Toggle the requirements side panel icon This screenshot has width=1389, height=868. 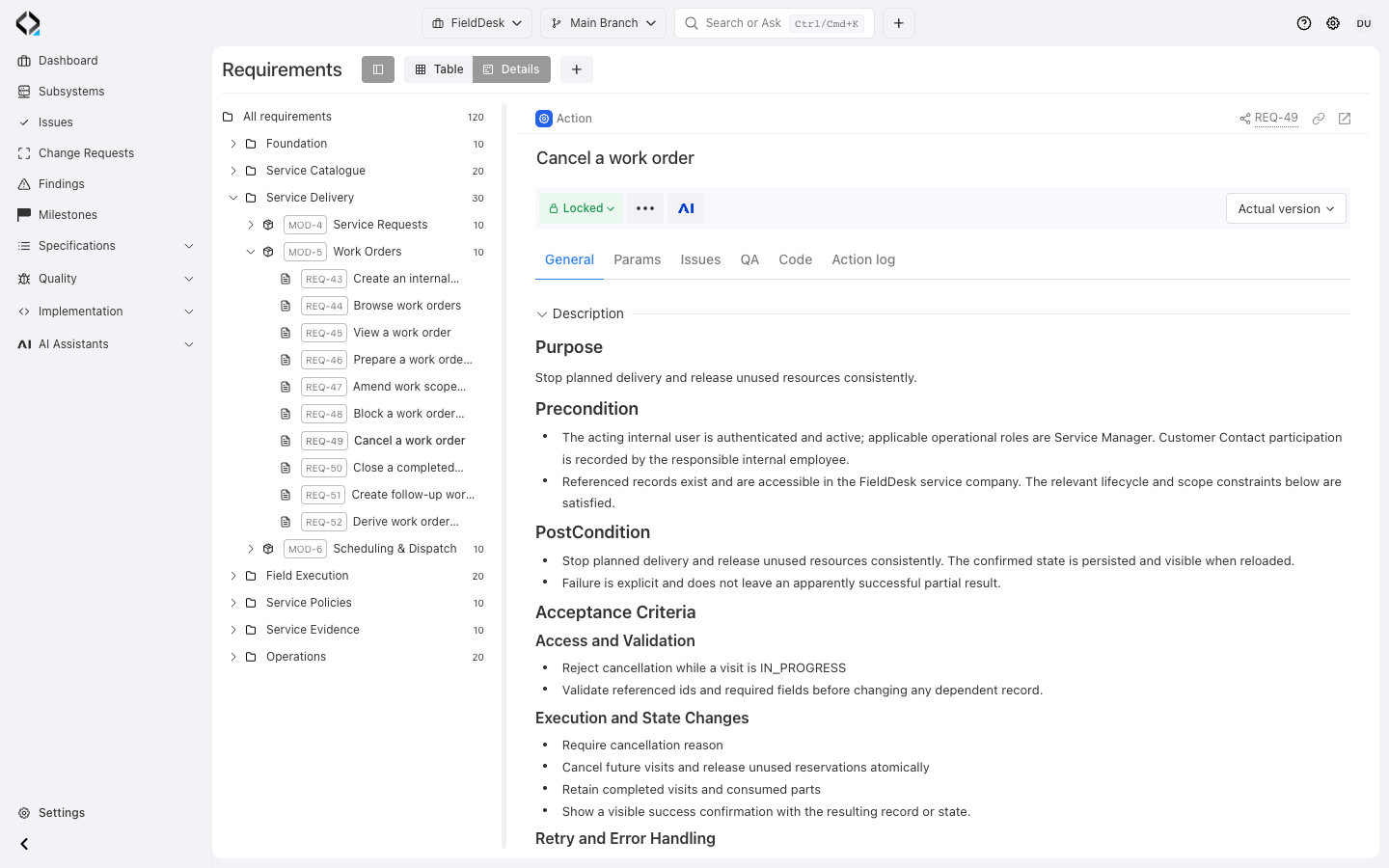pyautogui.click(x=378, y=69)
